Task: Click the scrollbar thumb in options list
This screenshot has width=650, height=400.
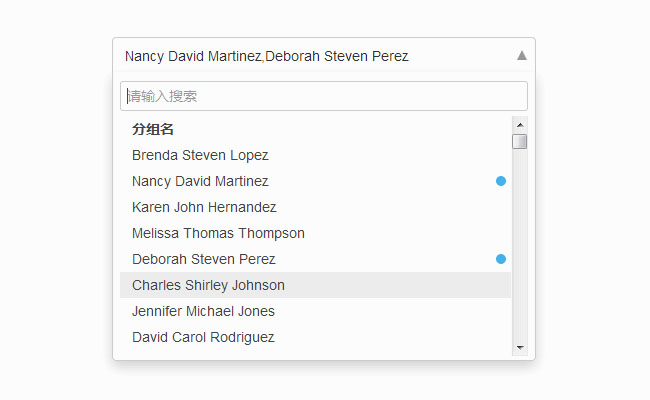Action: click(519, 141)
